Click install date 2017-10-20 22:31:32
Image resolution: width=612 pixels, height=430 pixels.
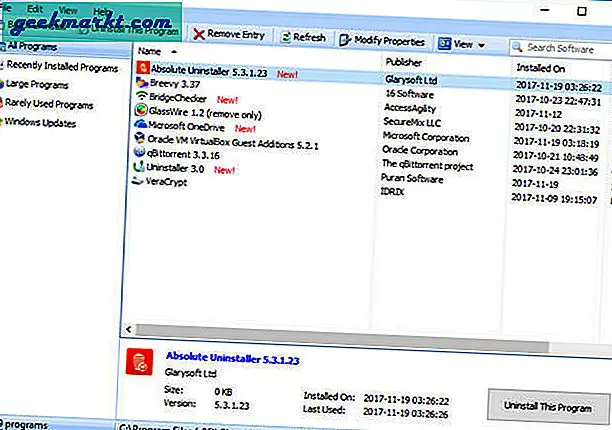(557, 128)
